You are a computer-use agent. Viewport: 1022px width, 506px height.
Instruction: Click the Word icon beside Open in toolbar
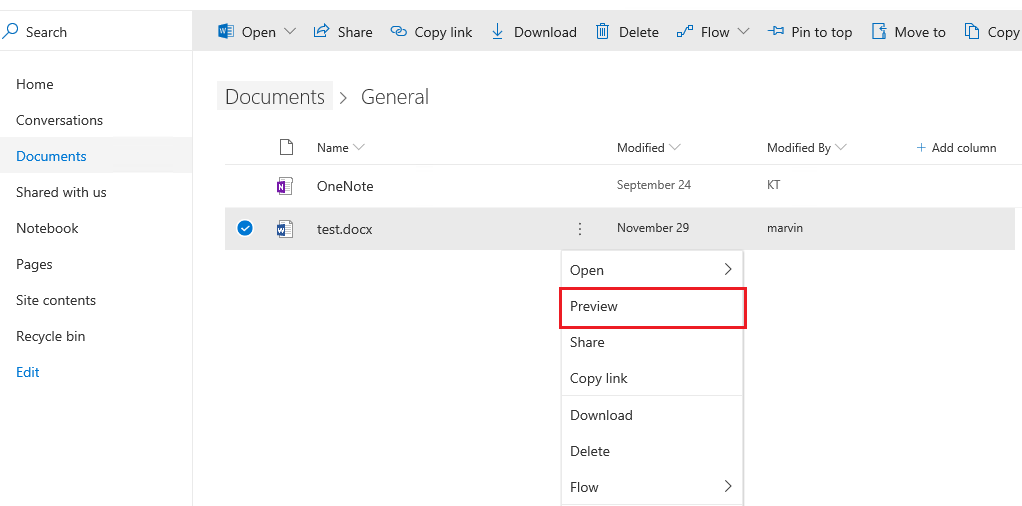coord(226,31)
